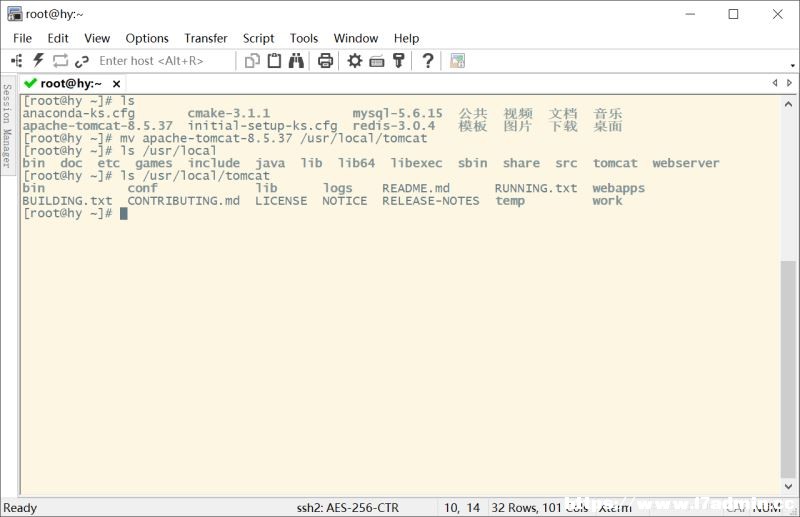
Task: Click the terminal prompt cursor block
Action: (x=123, y=214)
